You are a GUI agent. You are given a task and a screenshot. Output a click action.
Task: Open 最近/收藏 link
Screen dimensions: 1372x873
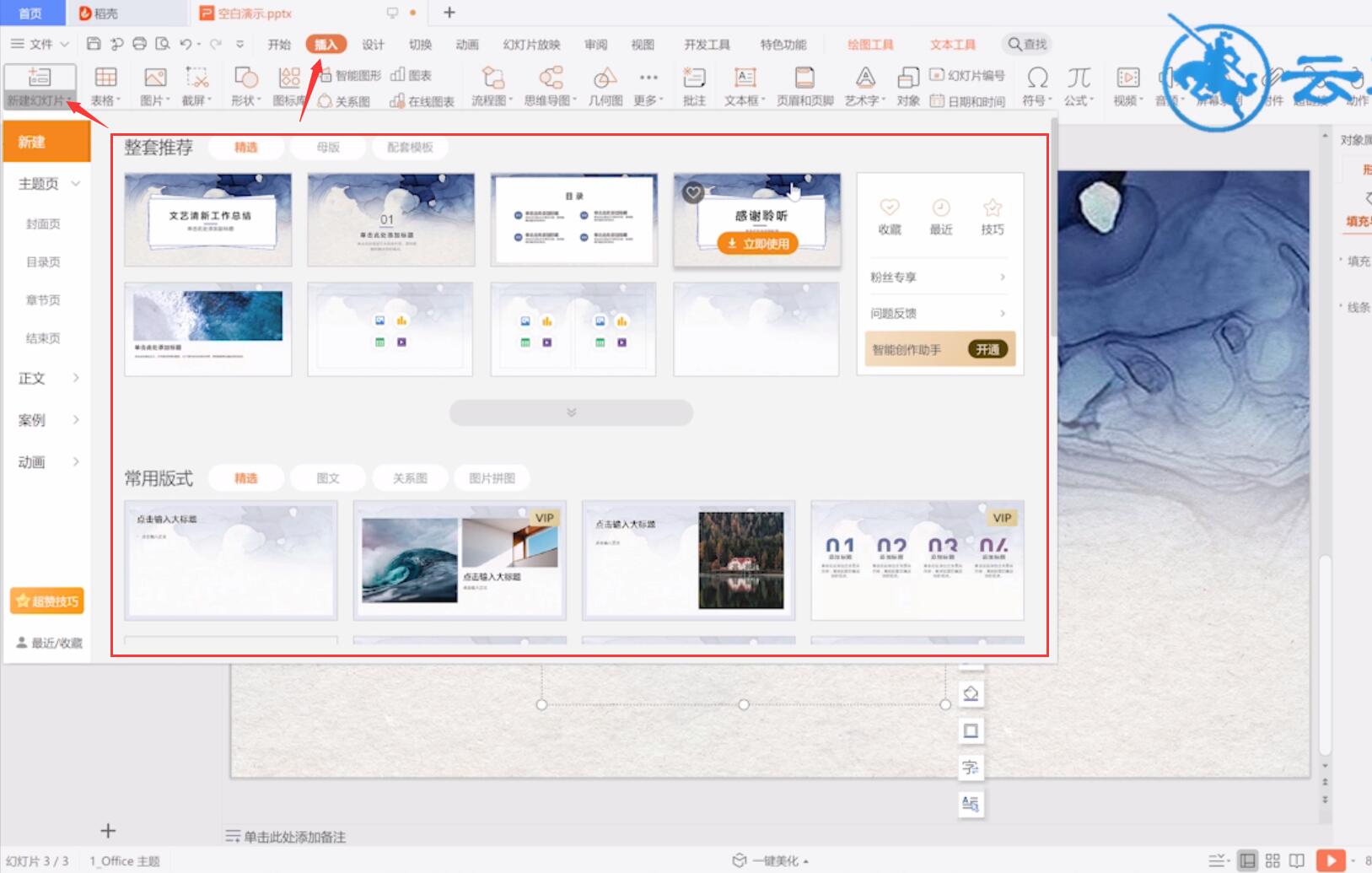[x=50, y=643]
